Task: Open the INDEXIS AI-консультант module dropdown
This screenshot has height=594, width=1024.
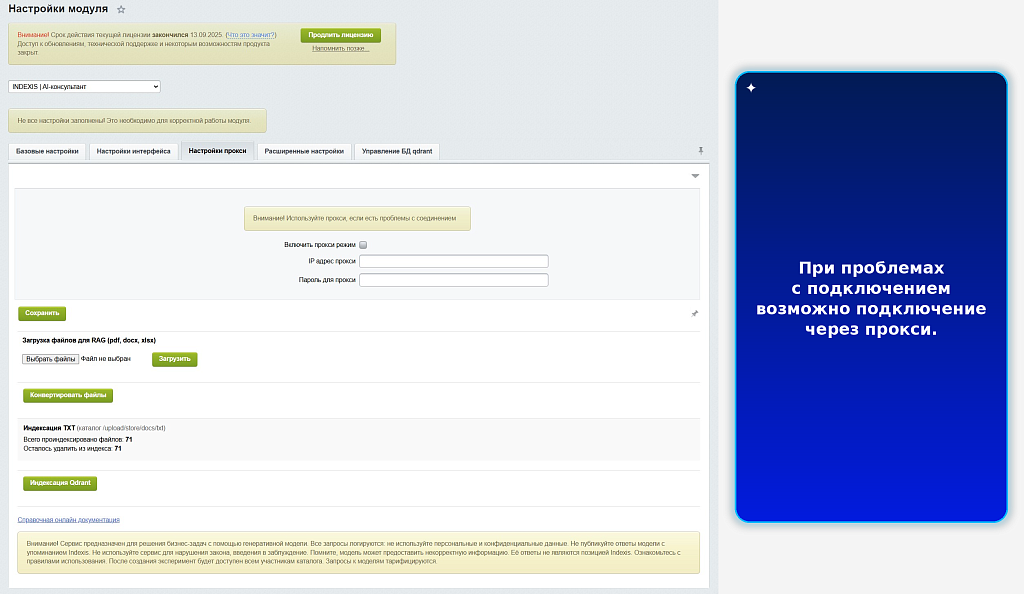Action: [x=84, y=86]
